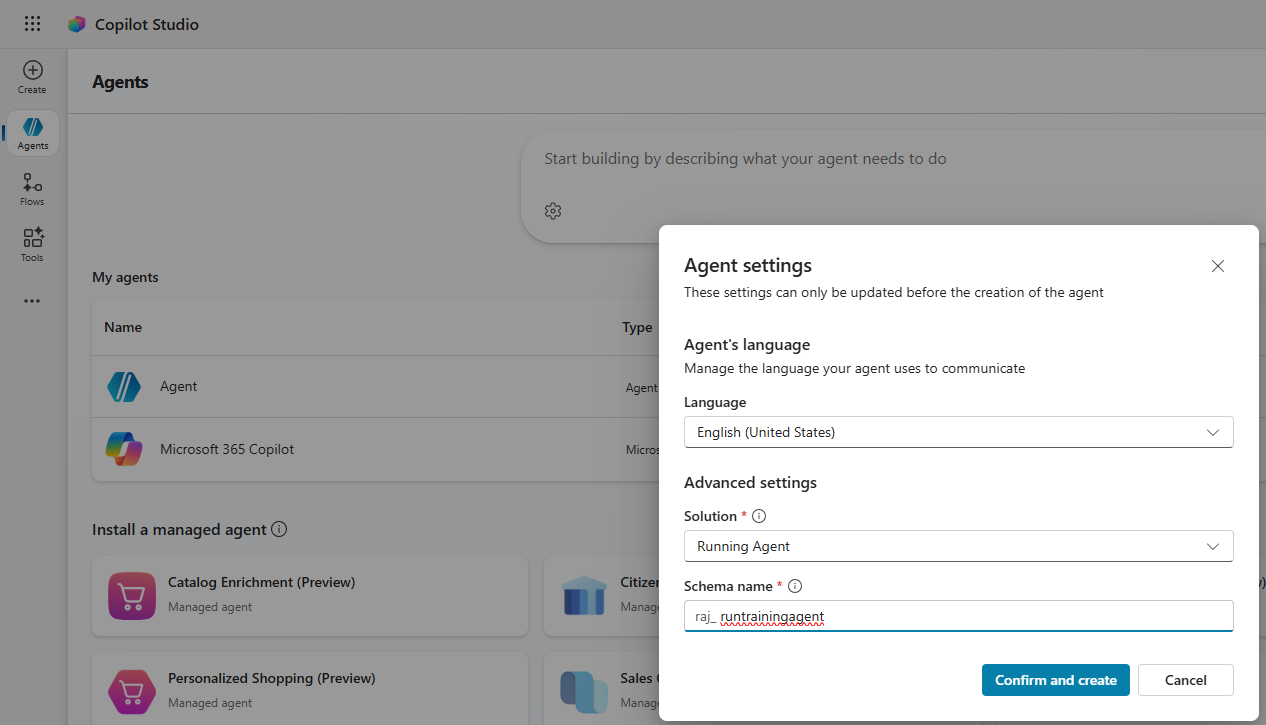Image resolution: width=1266 pixels, height=725 pixels.
Task: Expand the Language dropdown
Action: tap(958, 432)
